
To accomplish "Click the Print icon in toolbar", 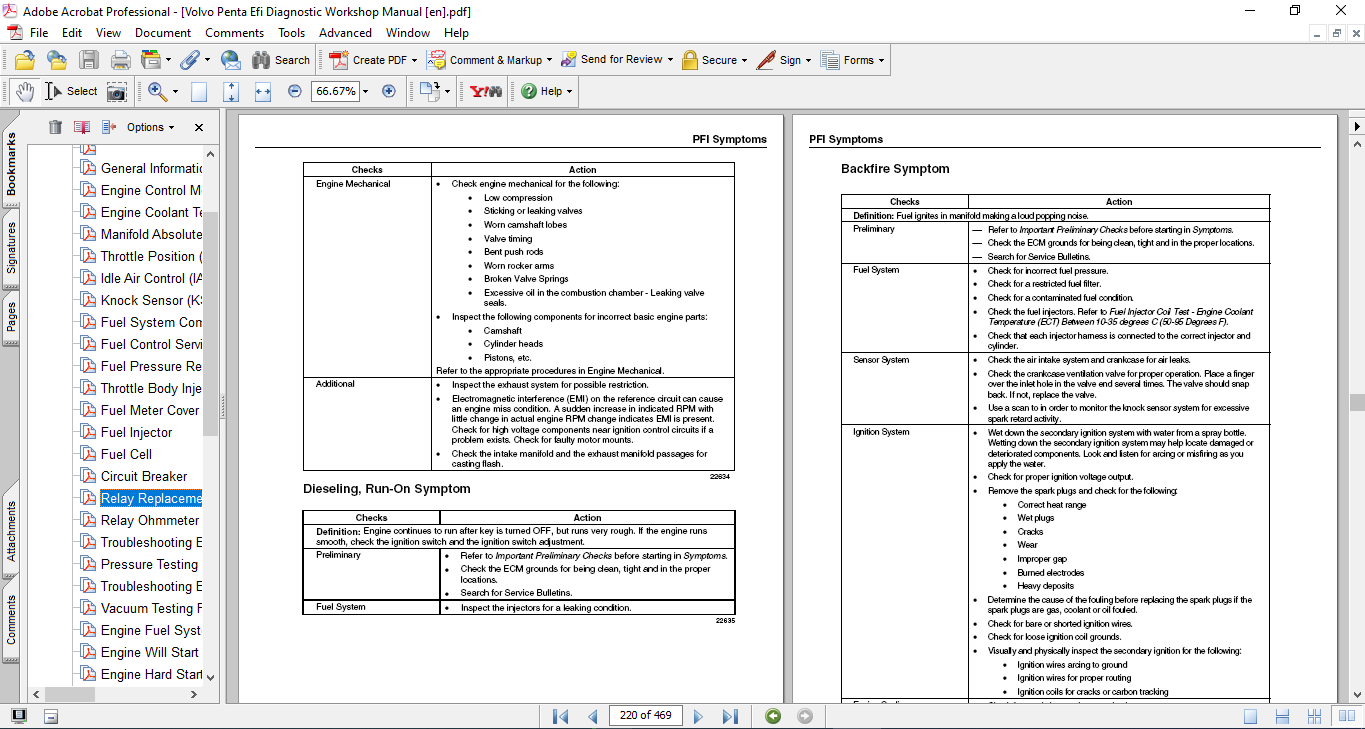I will tap(120, 60).
